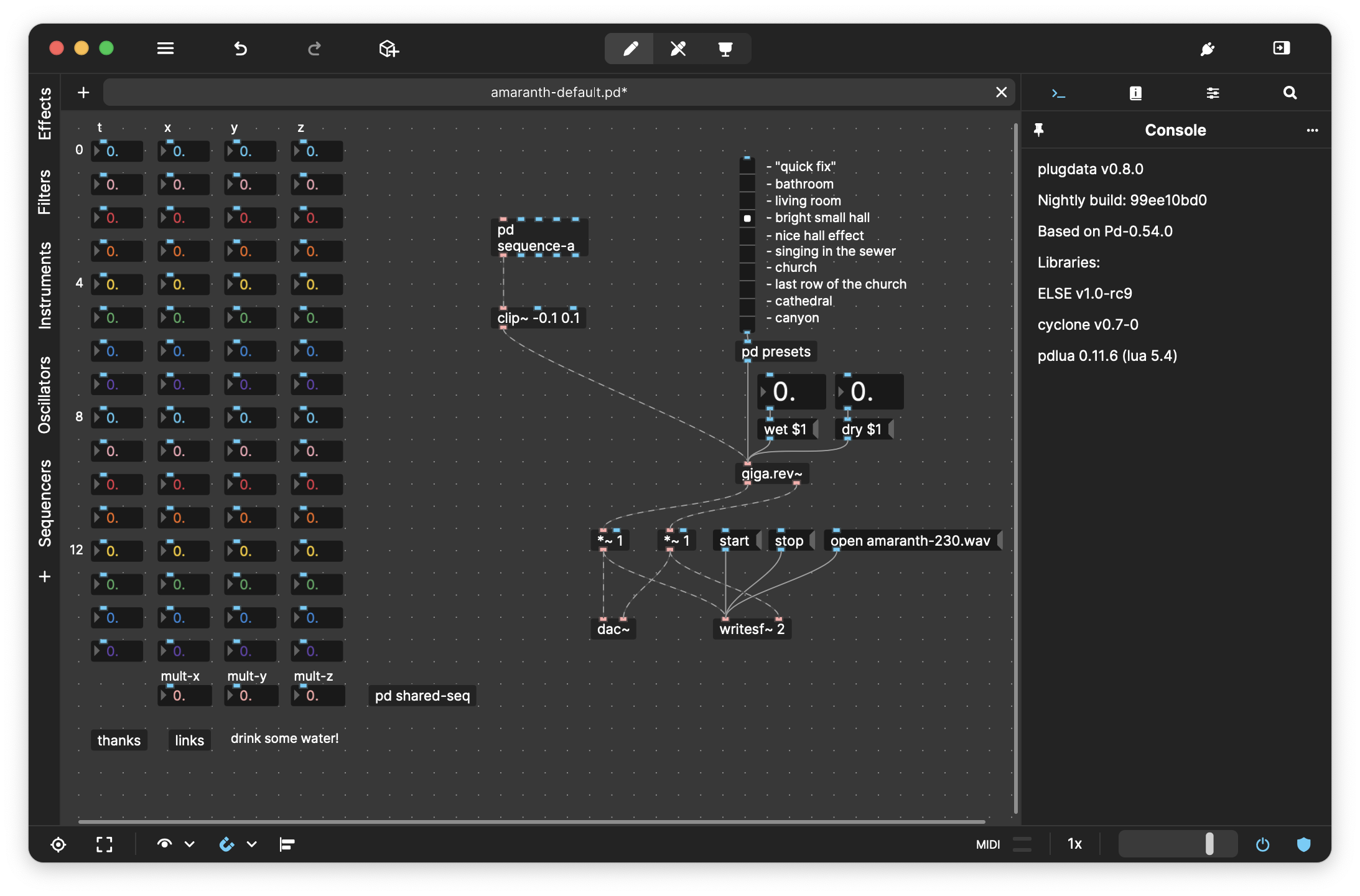Toggle the DSP power button
The width and height of the screenshot is (1360, 896).
1262,844
